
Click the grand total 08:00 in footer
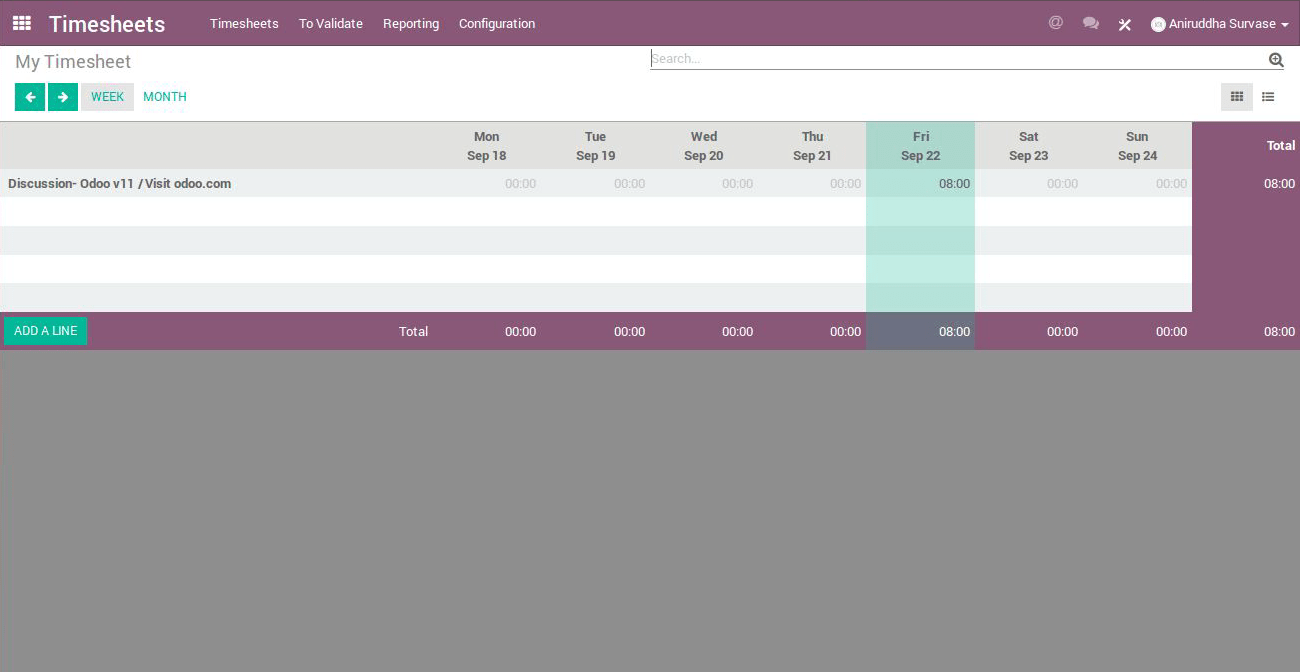[x=1279, y=332]
